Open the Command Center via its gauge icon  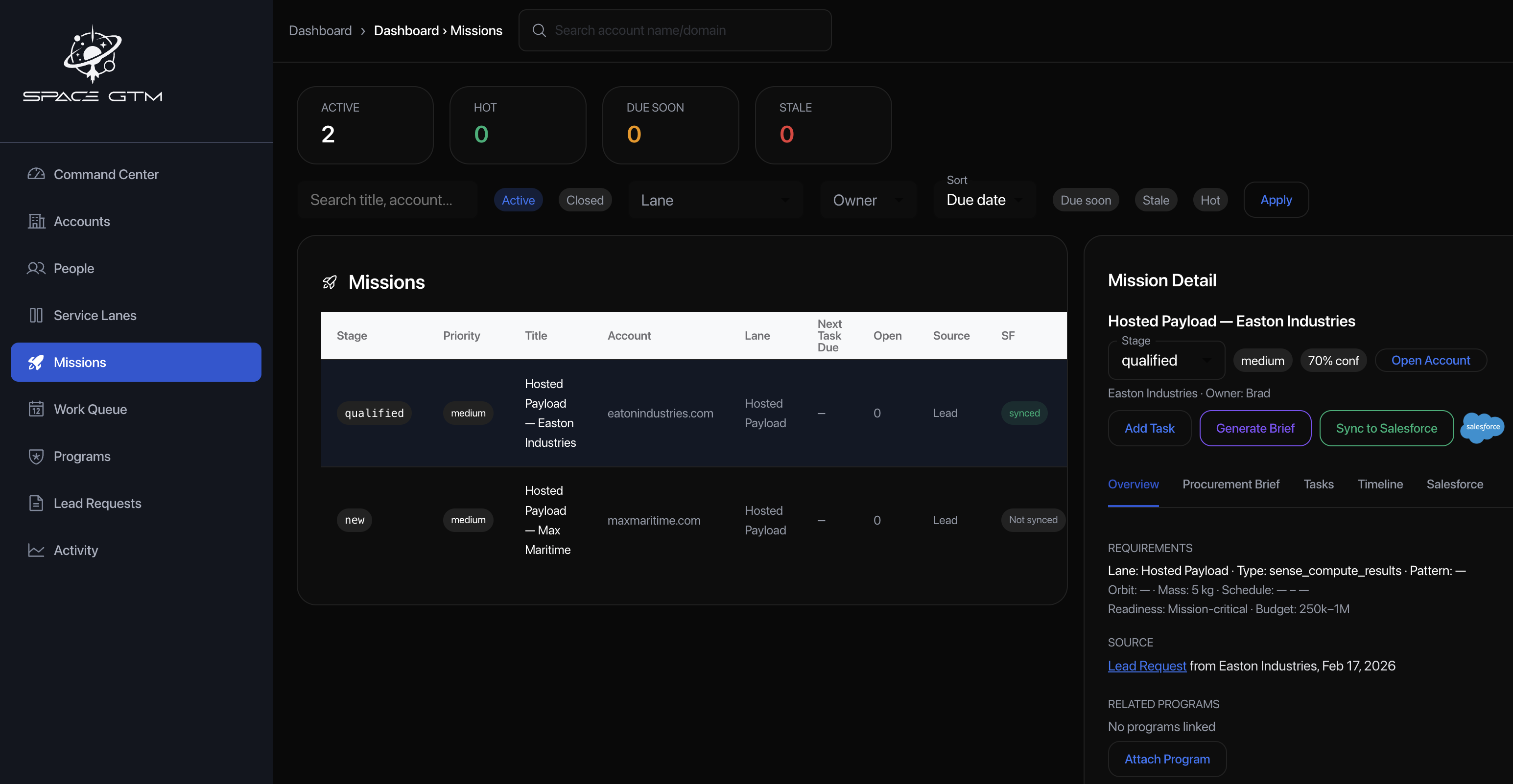click(36, 174)
